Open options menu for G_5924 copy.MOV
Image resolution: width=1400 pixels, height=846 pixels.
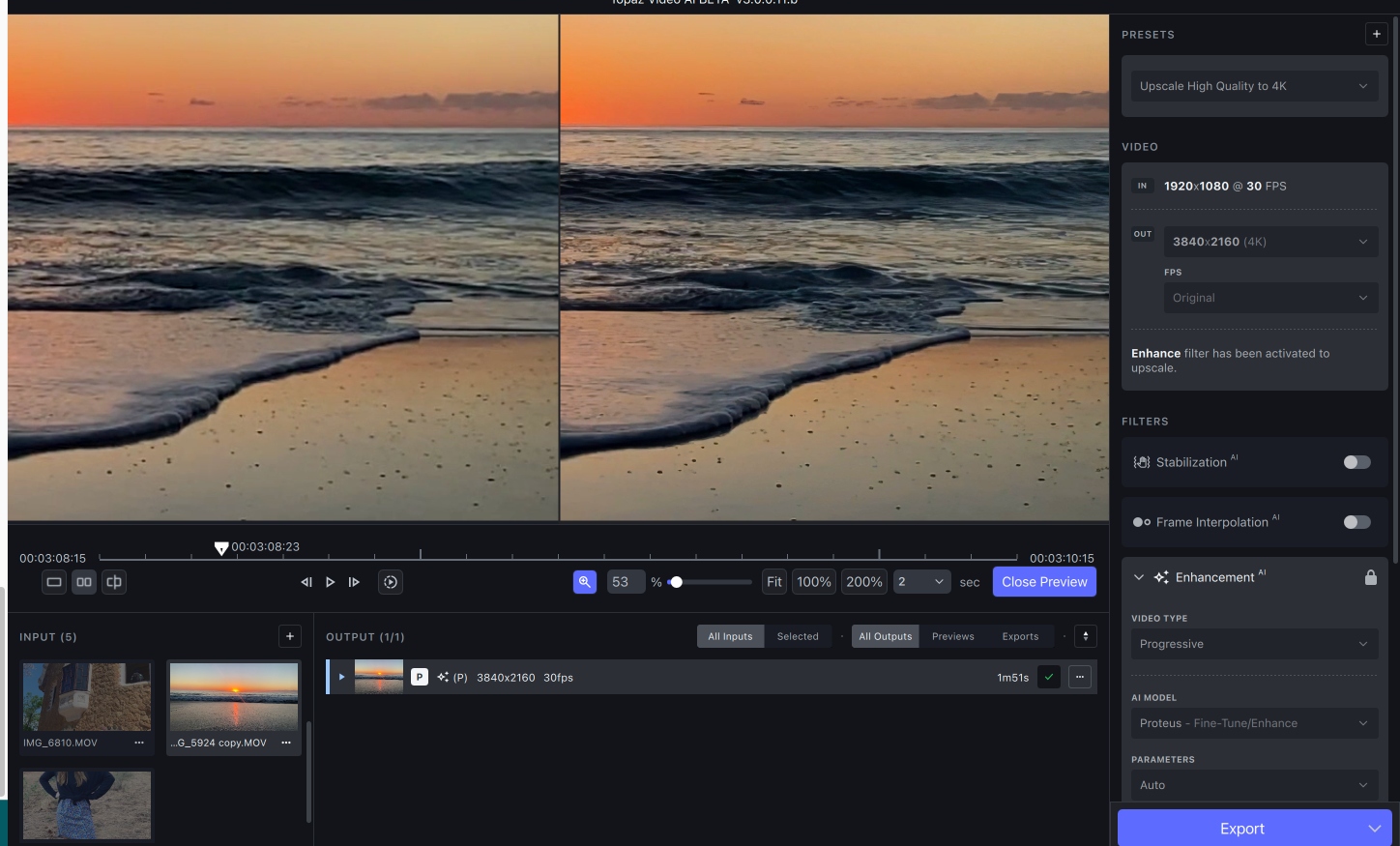click(286, 743)
